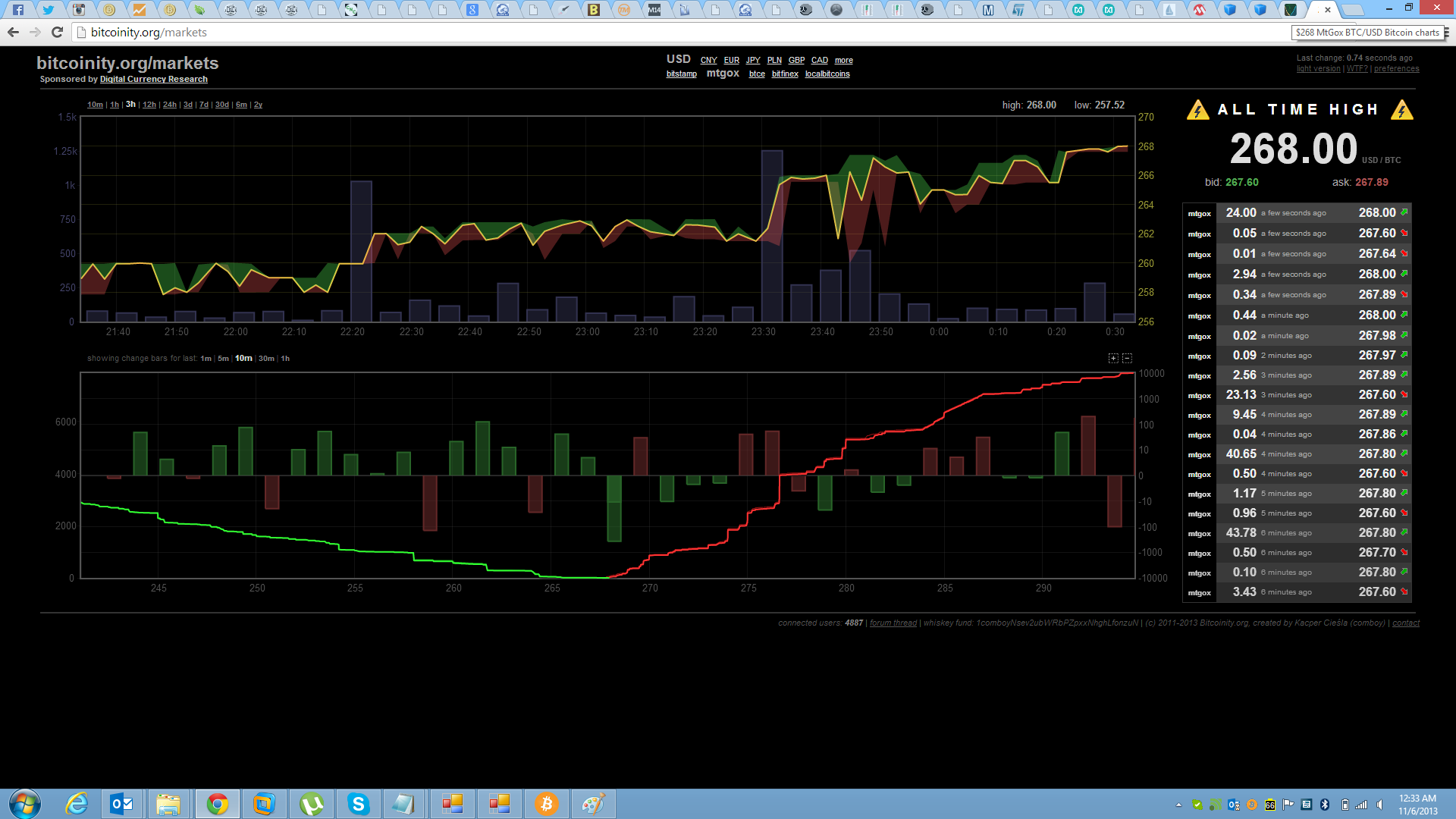Viewport: 1456px width, 819px height.
Task: Open the contact link in footer
Action: tap(1406, 623)
